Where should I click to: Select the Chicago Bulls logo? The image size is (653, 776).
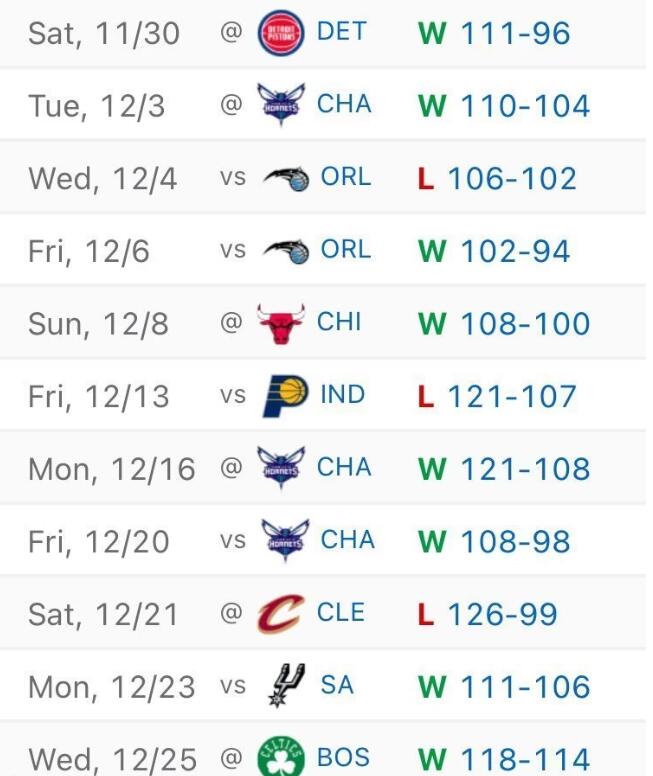(x=280, y=324)
